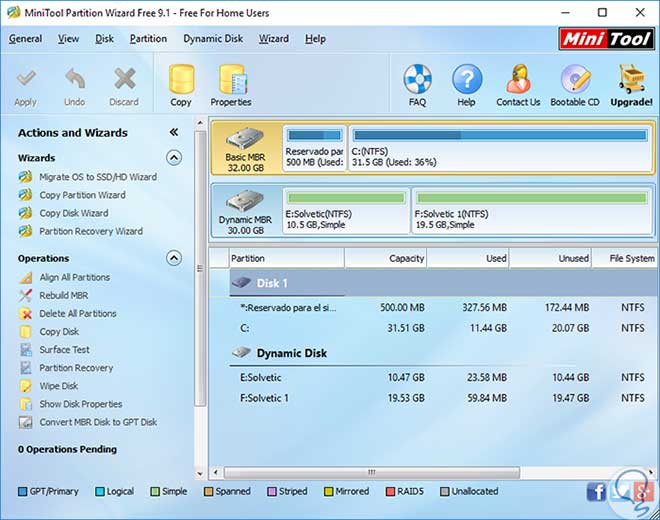660x520 pixels.
Task: Select the F:Solvetic 1 row
Action: [433, 398]
